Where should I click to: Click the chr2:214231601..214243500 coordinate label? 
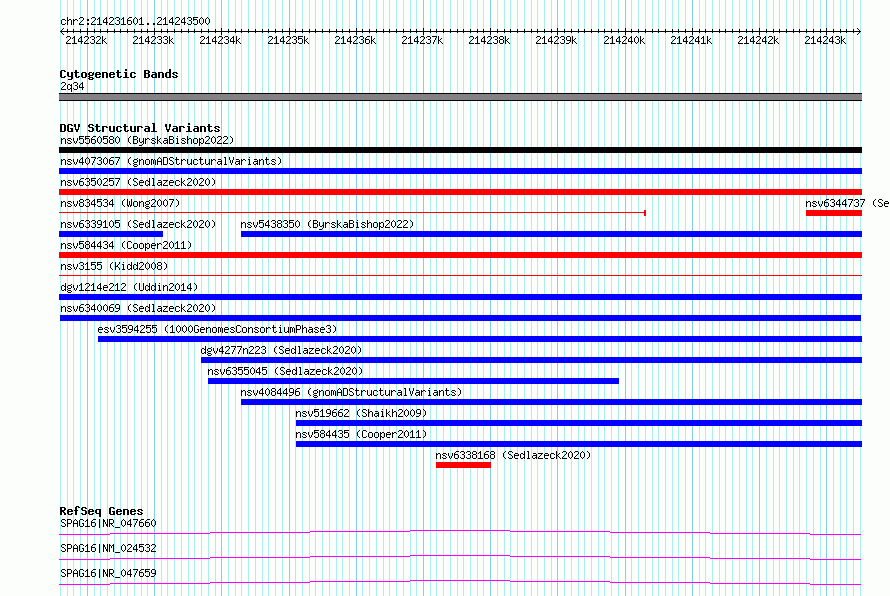point(135,21)
